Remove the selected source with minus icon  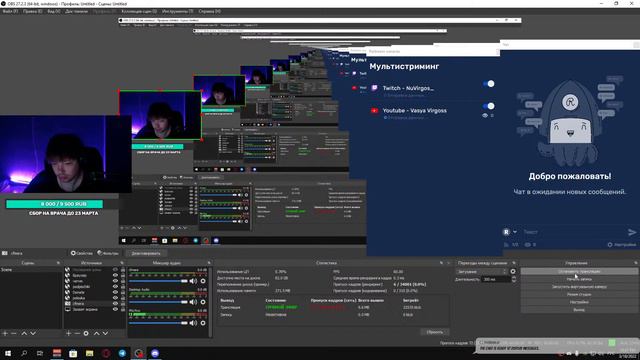(x=77, y=333)
